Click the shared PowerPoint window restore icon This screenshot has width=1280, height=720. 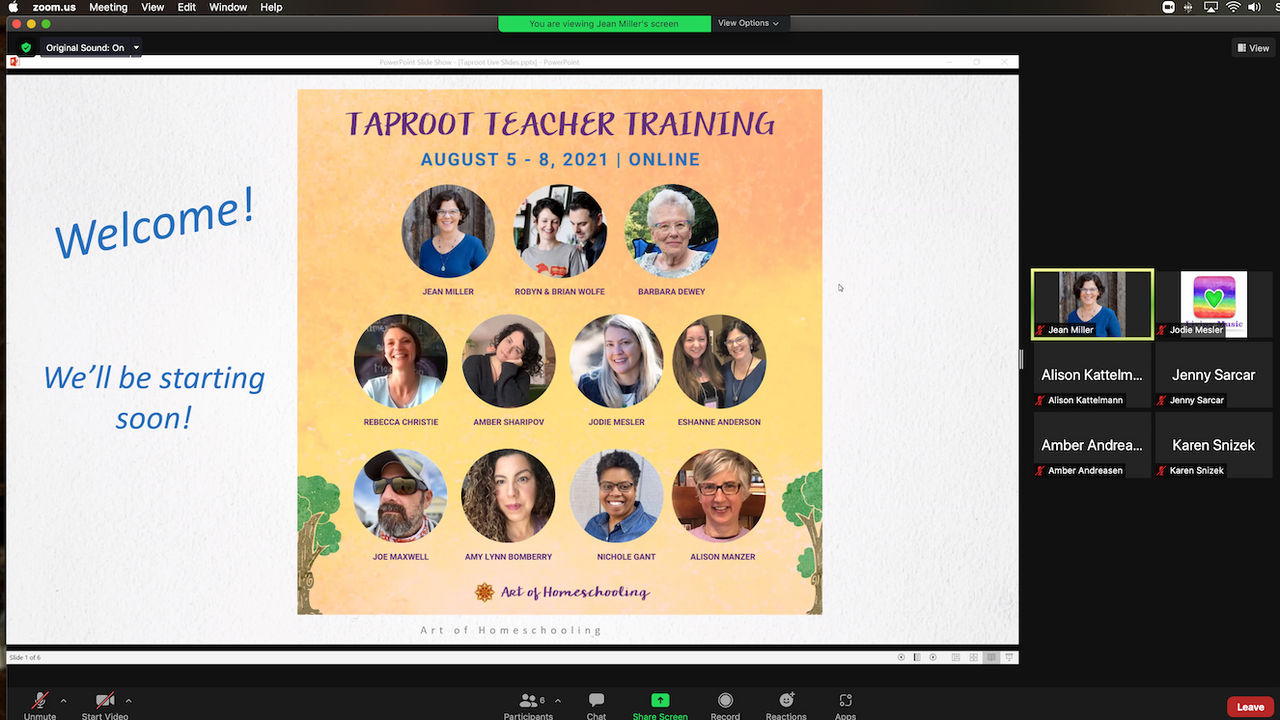[x=977, y=62]
